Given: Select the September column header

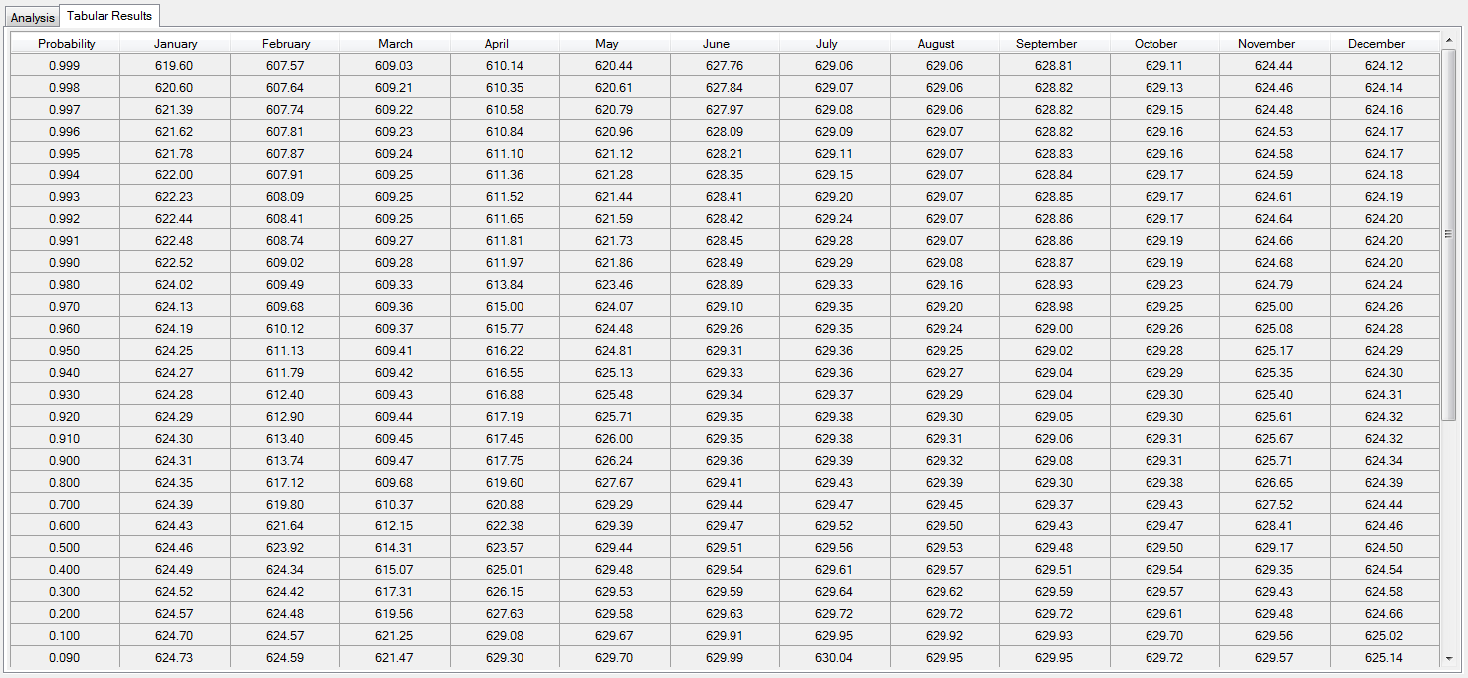Looking at the screenshot, I should (x=1046, y=43).
